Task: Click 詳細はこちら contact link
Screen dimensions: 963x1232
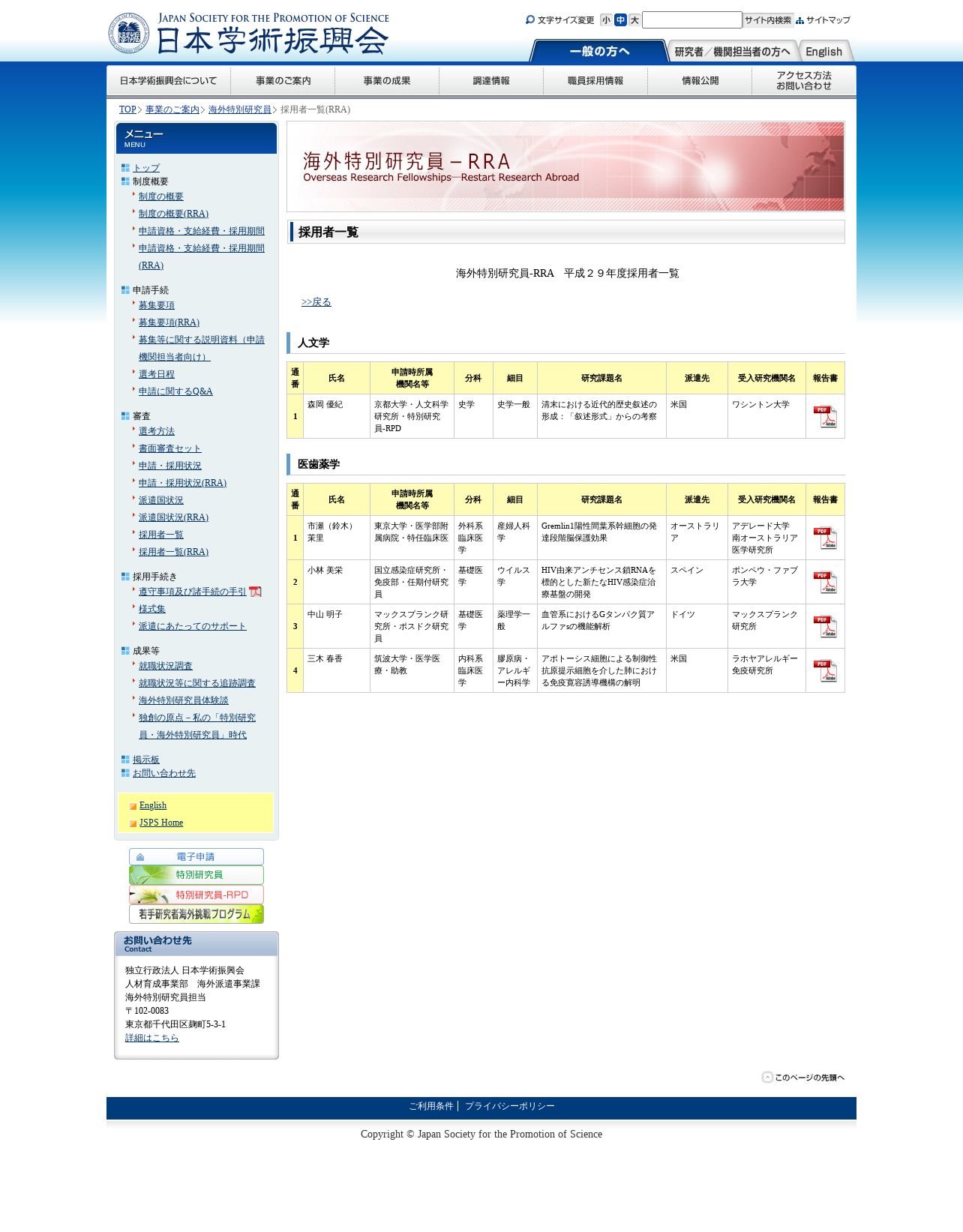Action: 152,1038
